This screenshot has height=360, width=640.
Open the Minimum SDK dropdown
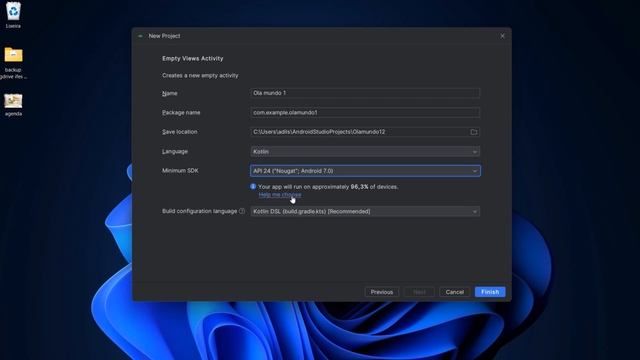(x=365, y=171)
